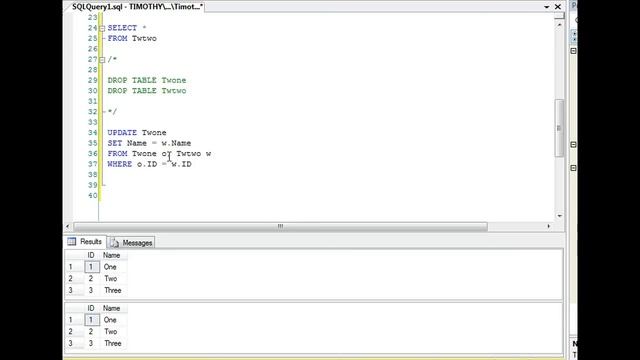This screenshot has height=360, width=640.
Task: Click the horizontal scrollbar left arrow
Action: coord(68,226)
